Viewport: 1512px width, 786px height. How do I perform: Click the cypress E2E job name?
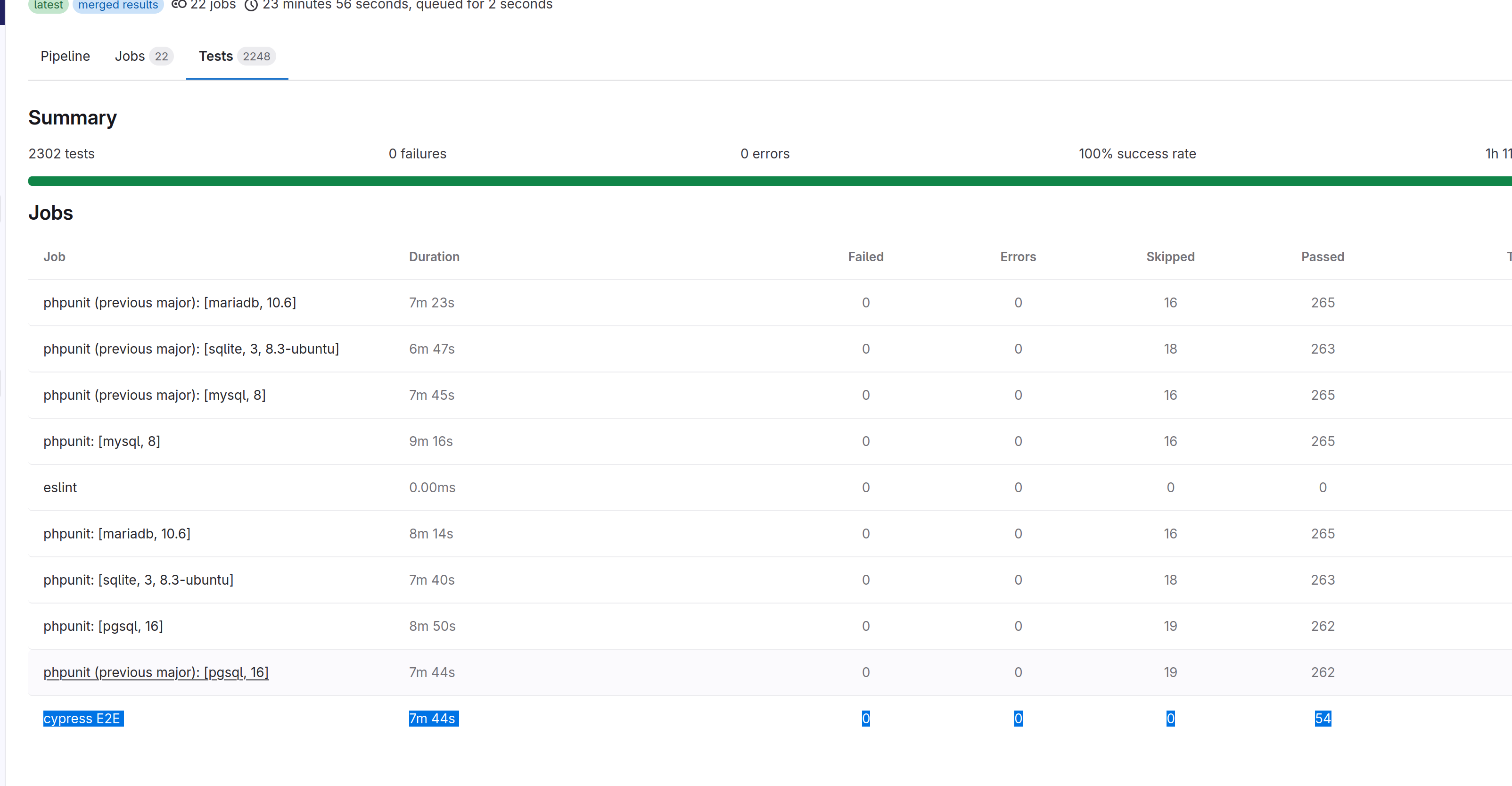pyautogui.click(x=82, y=719)
